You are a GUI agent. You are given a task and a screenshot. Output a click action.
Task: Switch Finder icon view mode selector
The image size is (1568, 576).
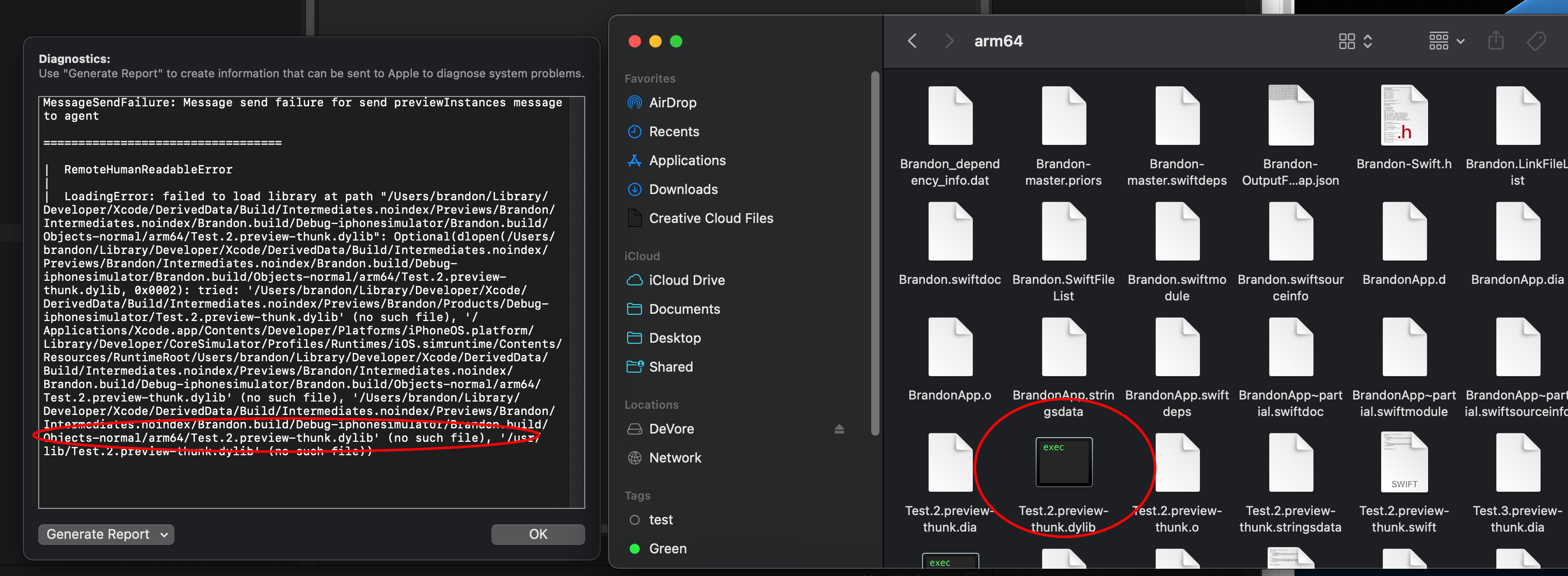[x=1355, y=41]
